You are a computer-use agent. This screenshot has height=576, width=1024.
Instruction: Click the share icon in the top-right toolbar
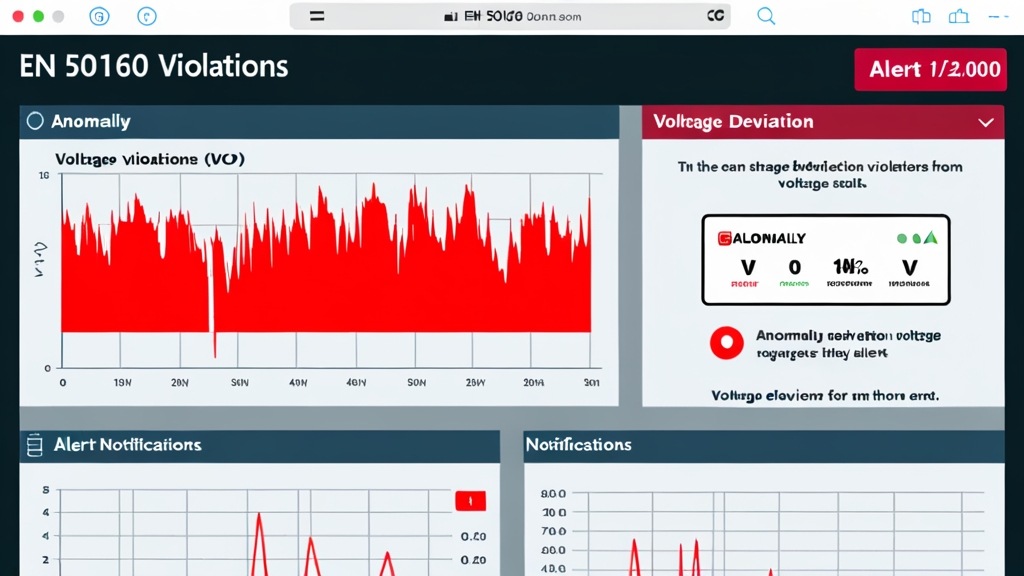coord(959,16)
